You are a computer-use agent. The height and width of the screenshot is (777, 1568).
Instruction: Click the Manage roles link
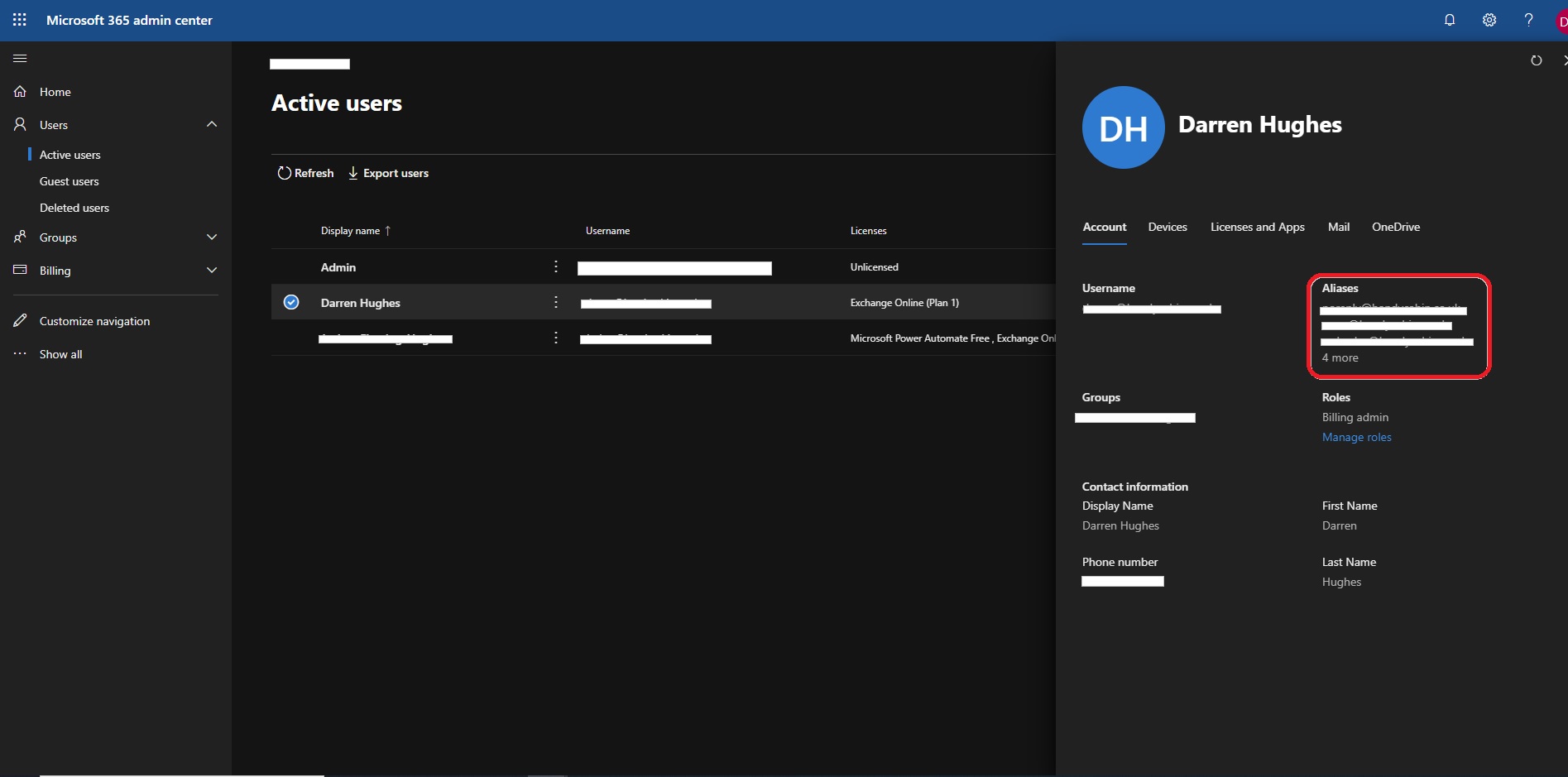click(1356, 437)
